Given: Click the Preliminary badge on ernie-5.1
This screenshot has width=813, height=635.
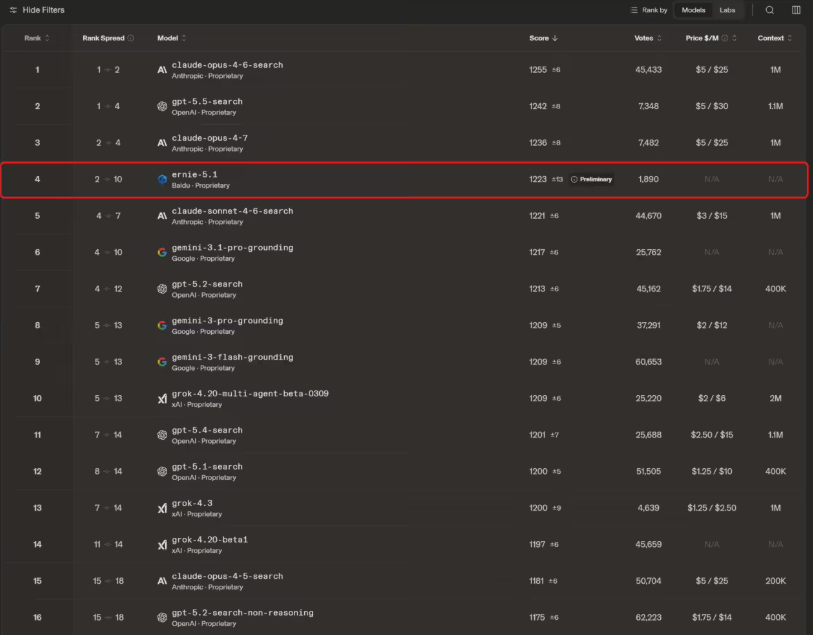Looking at the screenshot, I should pyautogui.click(x=592, y=179).
